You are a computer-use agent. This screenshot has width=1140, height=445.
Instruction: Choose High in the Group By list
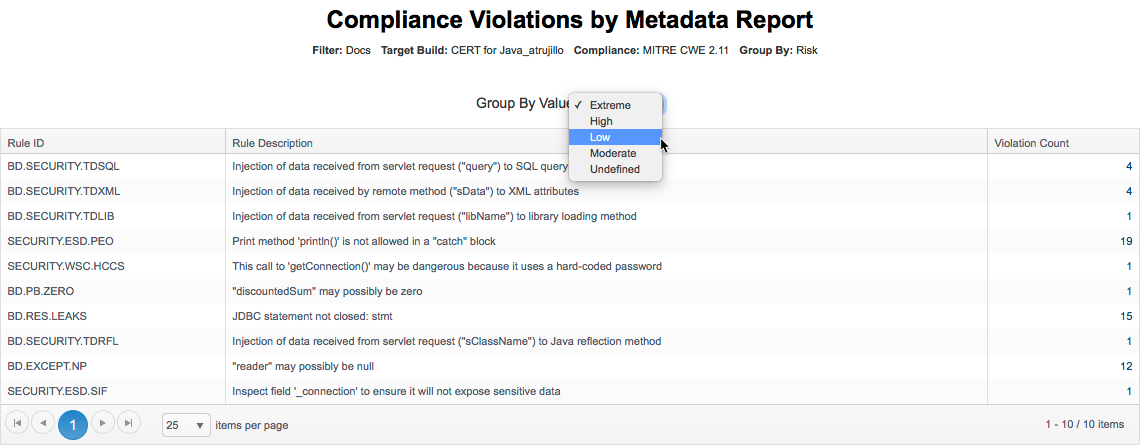(x=615, y=121)
